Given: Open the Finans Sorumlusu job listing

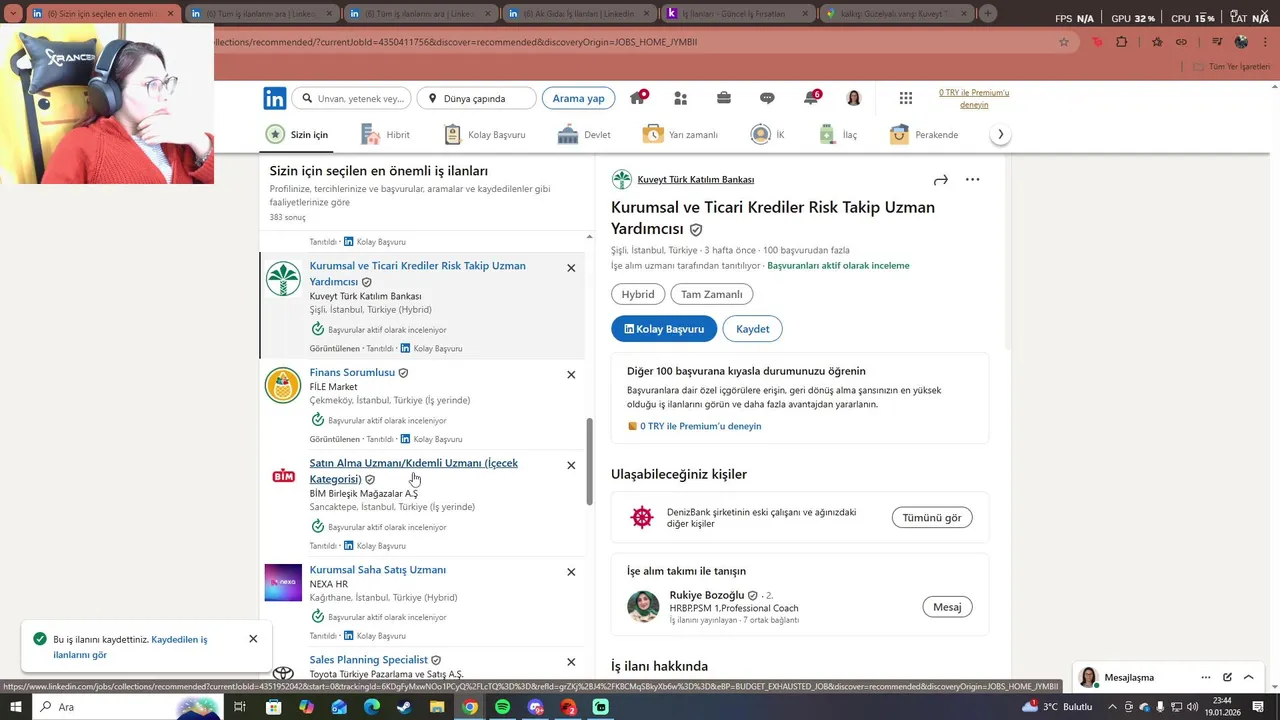Looking at the screenshot, I should tap(352, 373).
